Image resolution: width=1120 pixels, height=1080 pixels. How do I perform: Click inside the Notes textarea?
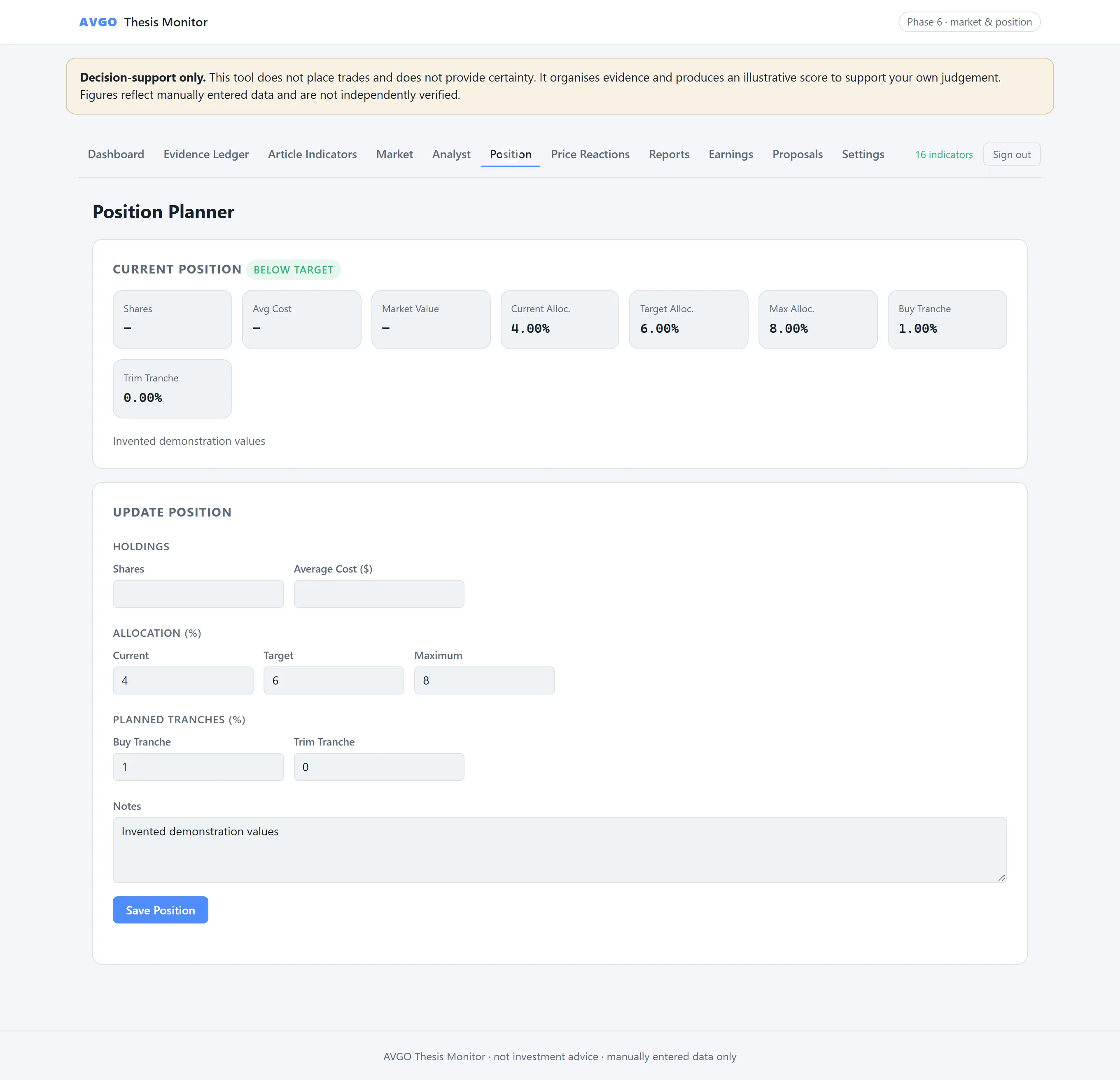tap(560, 850)
